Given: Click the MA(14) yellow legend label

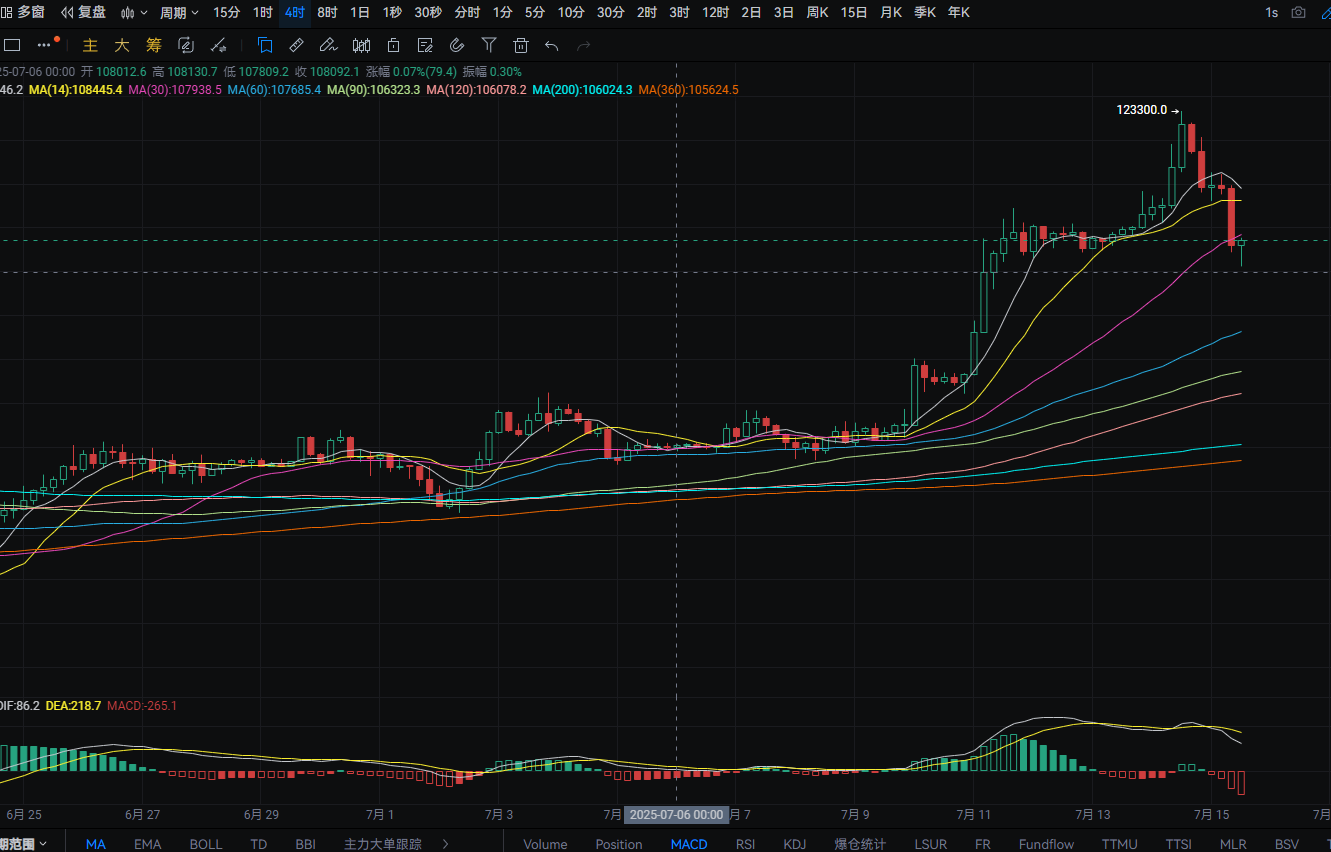Looking at the screenshot, I should 76,89.
